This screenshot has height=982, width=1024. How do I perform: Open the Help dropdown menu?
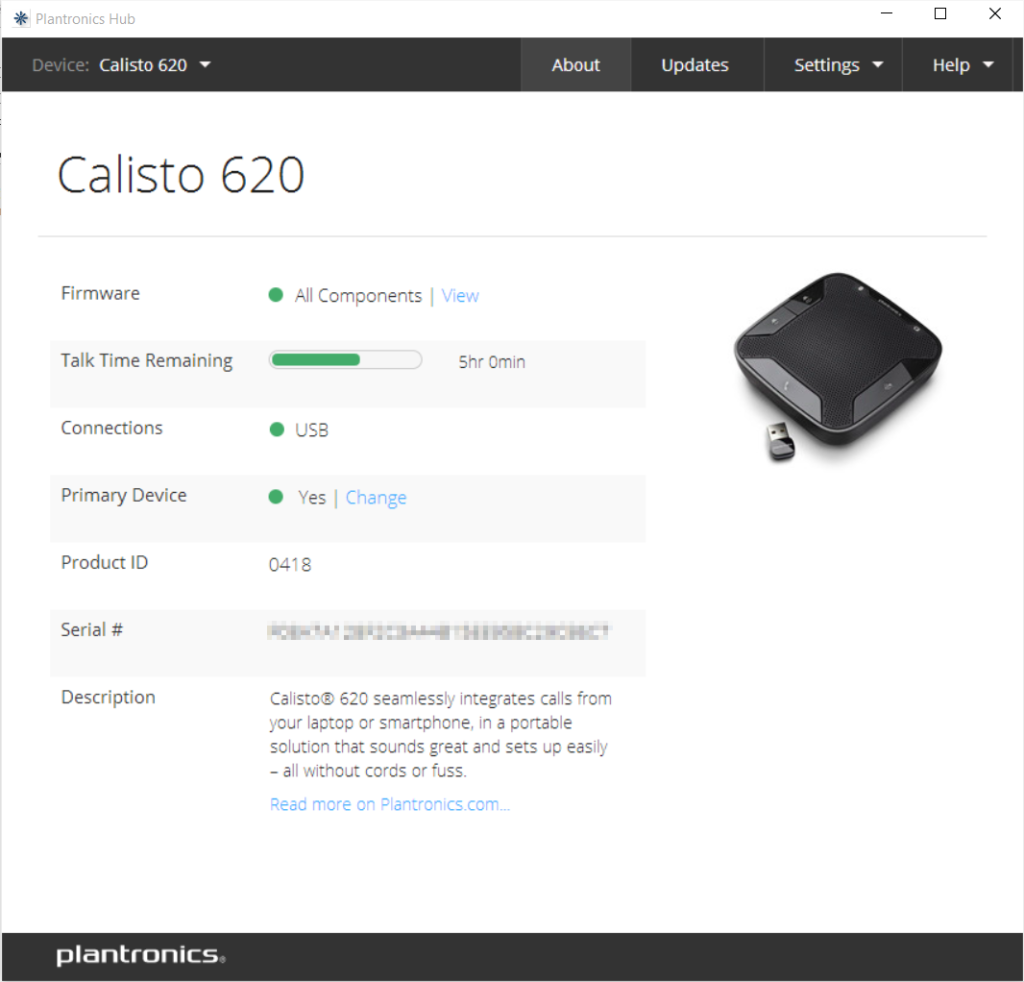963,65
